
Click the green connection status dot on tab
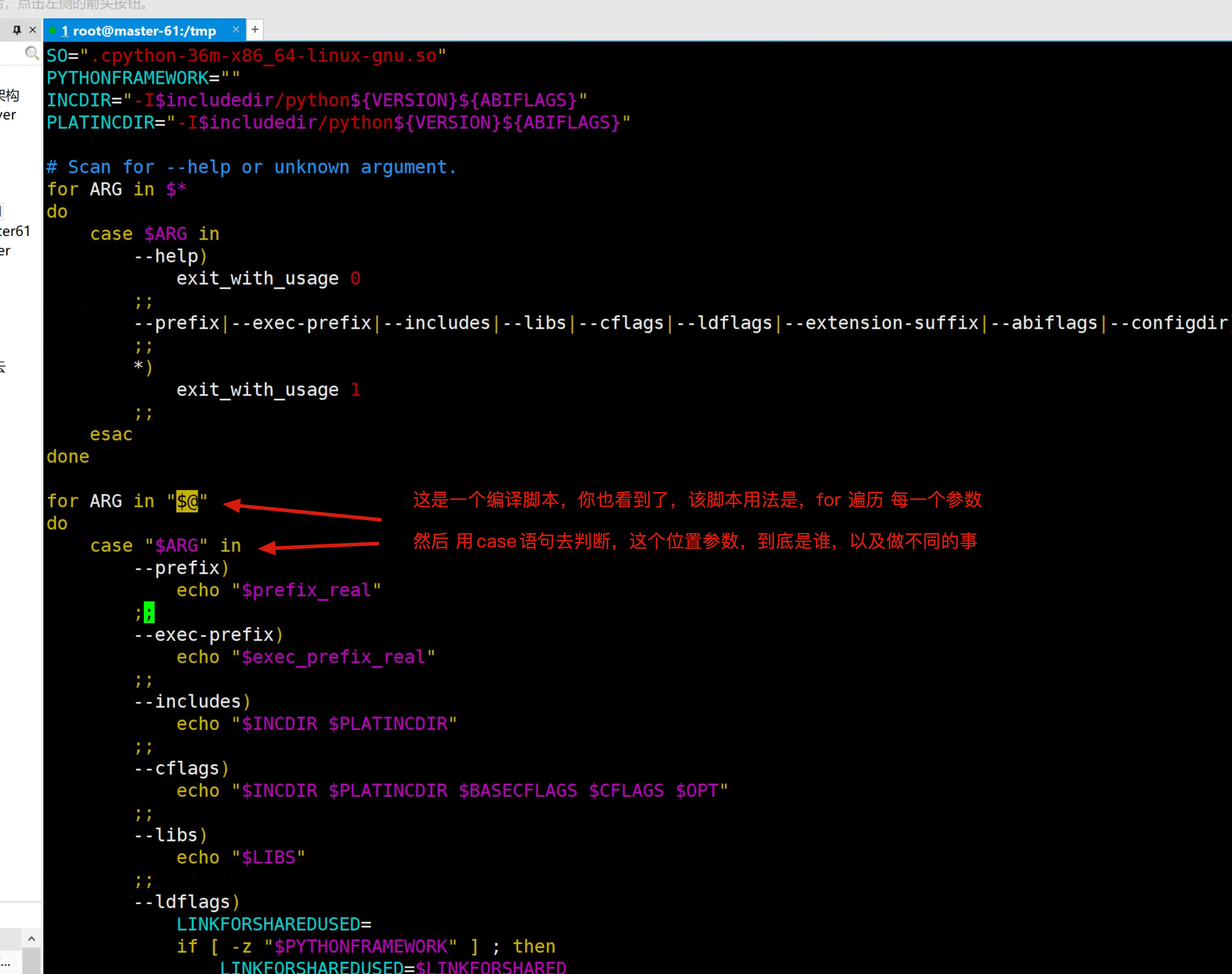coord(52,30)
